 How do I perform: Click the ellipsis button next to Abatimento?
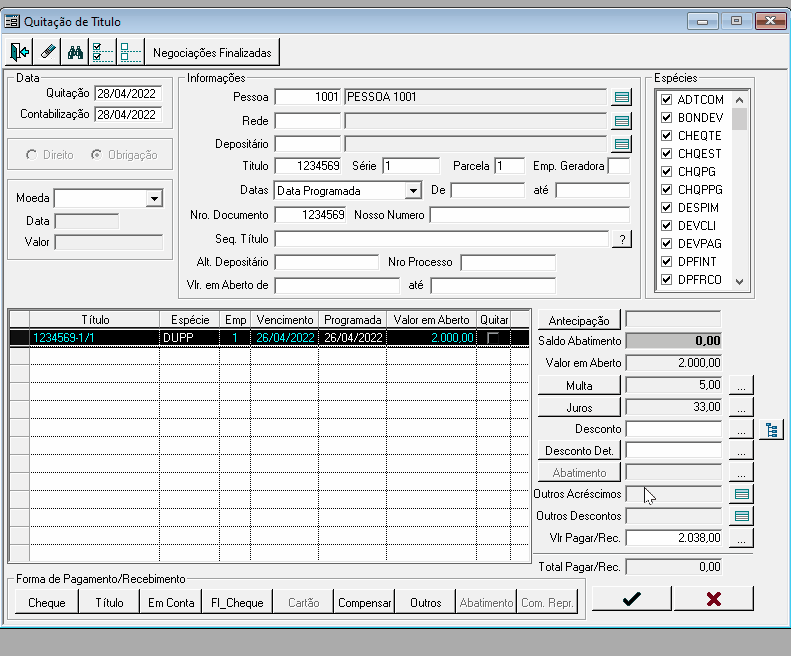(x=741, y=472)
